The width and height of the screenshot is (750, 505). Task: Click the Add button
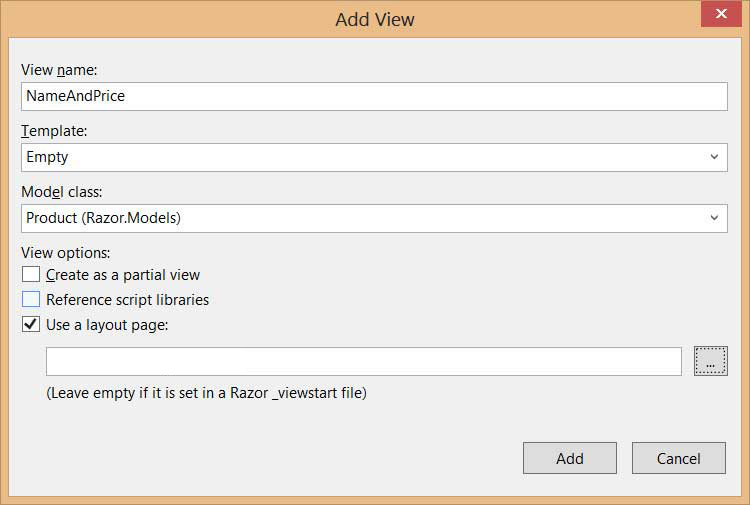(x=570, y=458)
